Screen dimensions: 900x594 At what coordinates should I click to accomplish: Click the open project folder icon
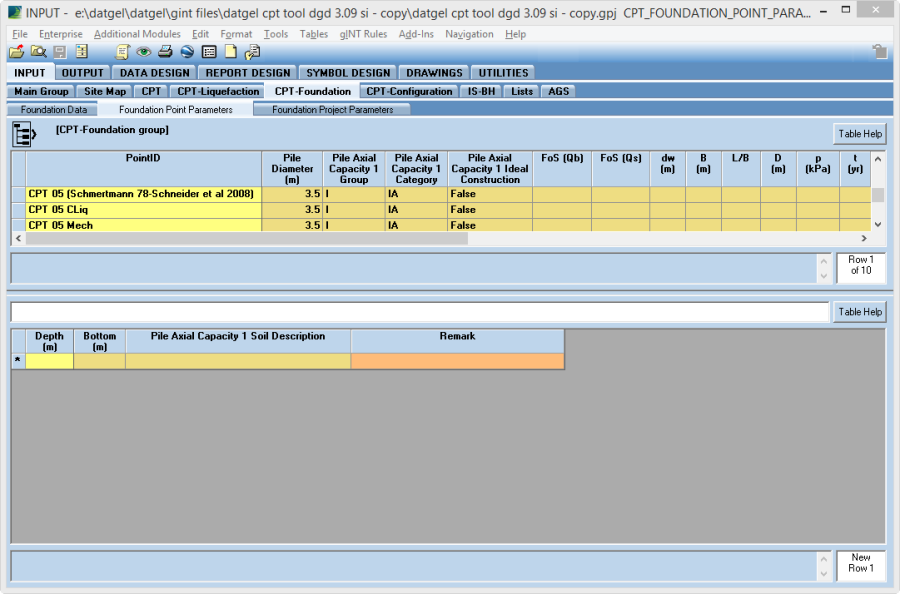(x=17, y=52)
